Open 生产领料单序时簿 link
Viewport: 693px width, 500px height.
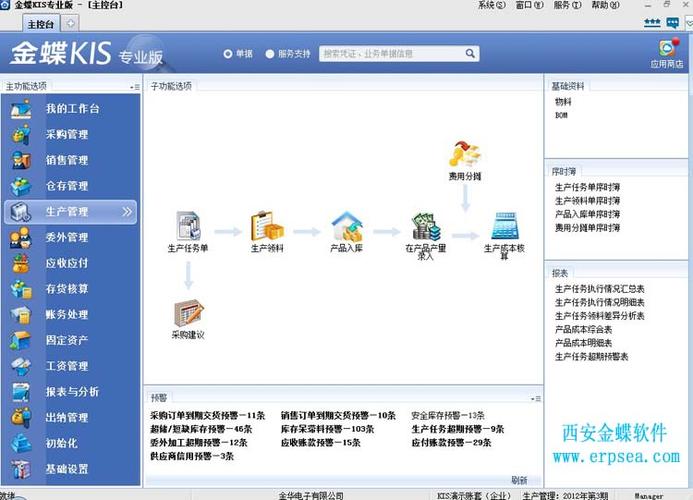[x=587, y=201]
